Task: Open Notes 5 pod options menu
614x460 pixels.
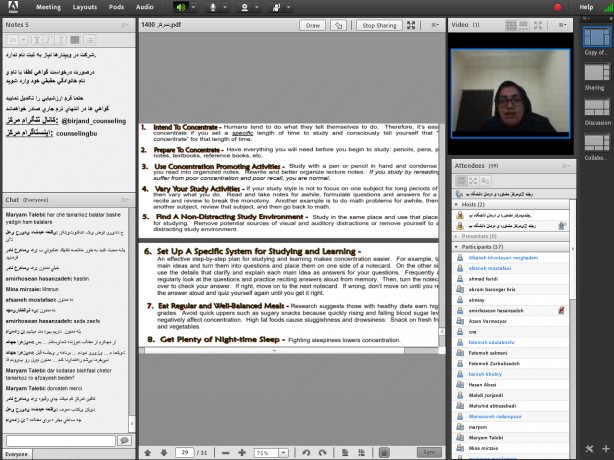Action: click(x=125, y=25)
